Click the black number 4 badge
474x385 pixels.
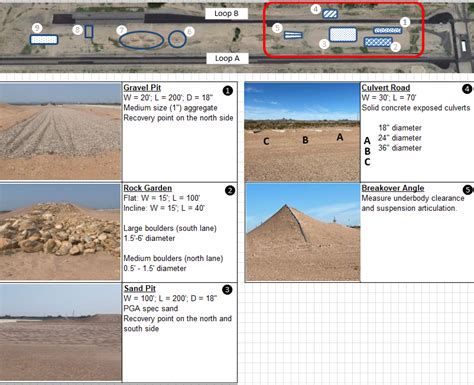click(x=467, y=89)
